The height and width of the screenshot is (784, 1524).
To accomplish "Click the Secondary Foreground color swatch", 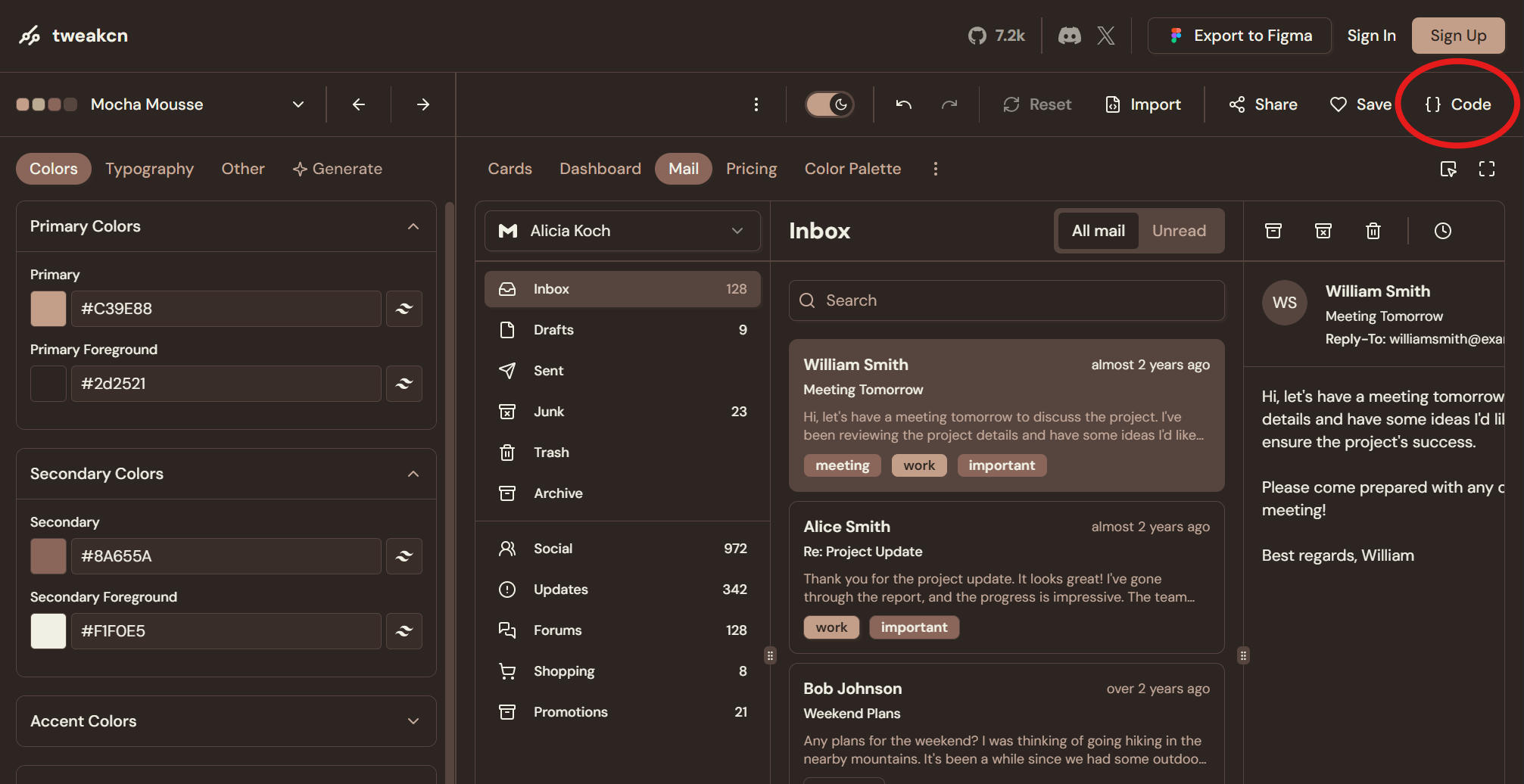I will [x=48, y=631].
